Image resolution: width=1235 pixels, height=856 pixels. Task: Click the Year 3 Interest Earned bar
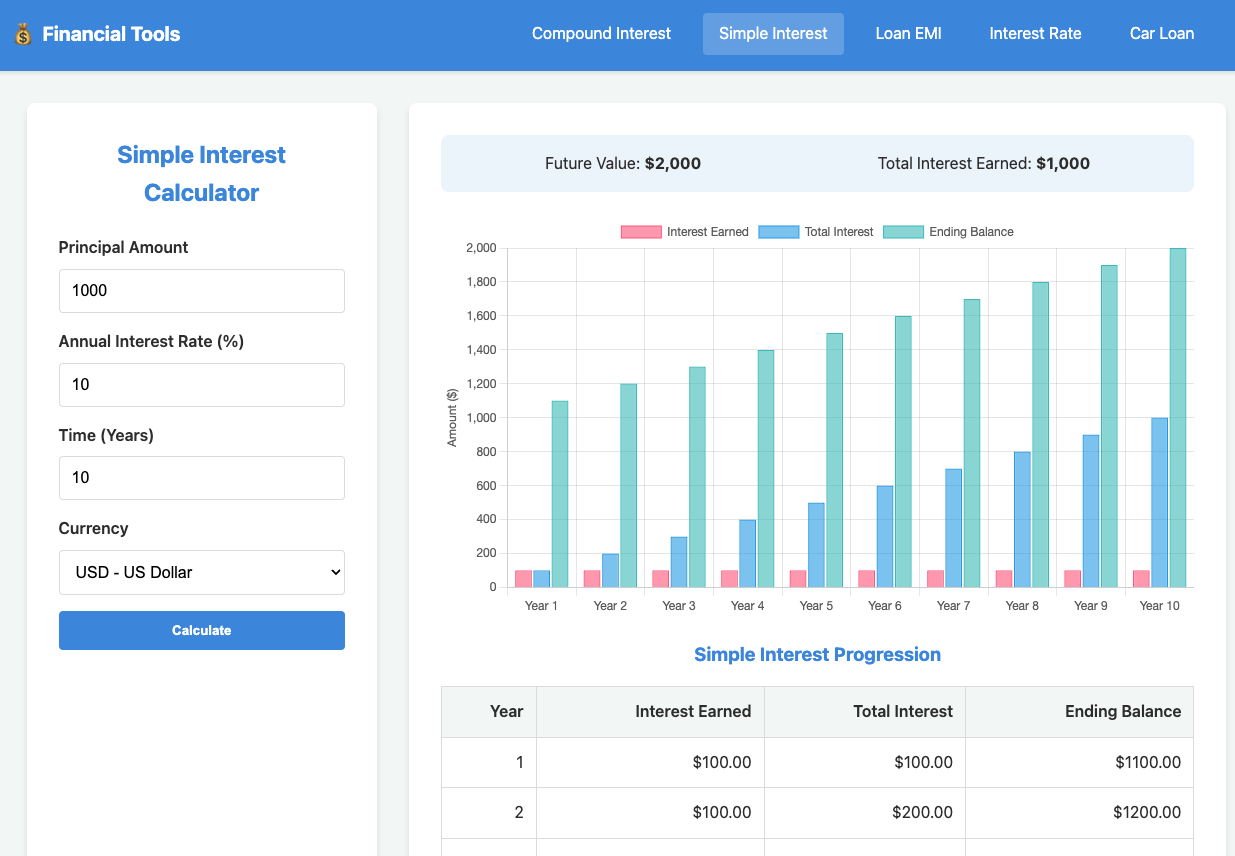(661, 579)
